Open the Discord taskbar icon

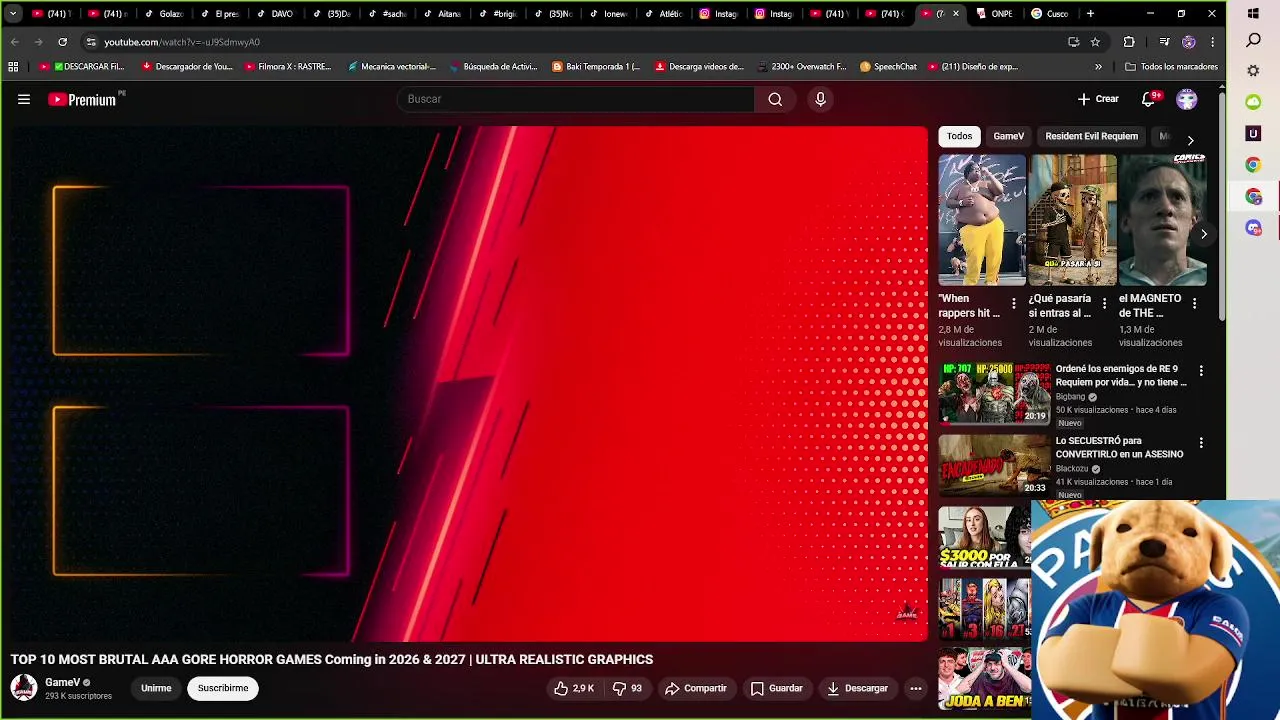[1253, 228]
